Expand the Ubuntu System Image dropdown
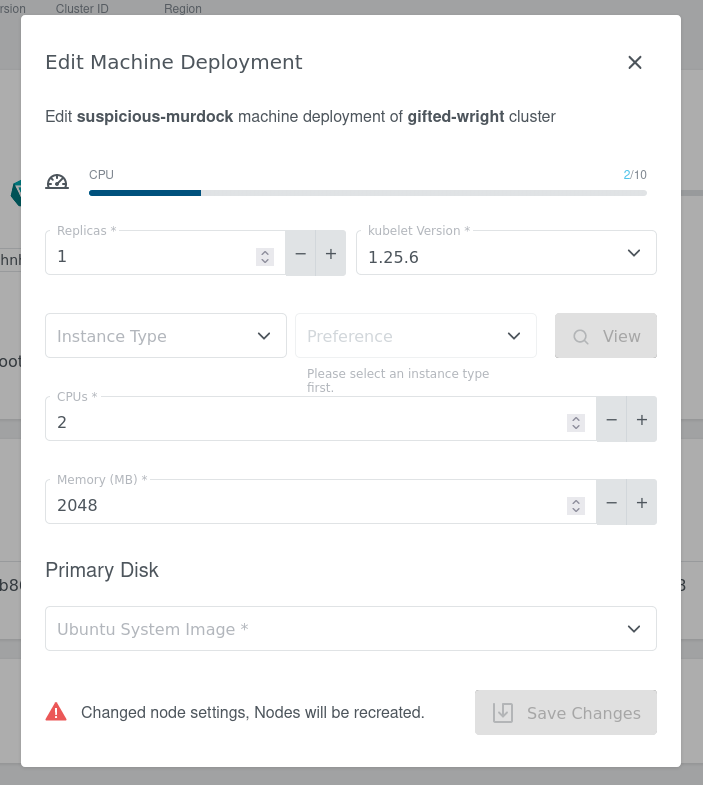 (350, 629)
